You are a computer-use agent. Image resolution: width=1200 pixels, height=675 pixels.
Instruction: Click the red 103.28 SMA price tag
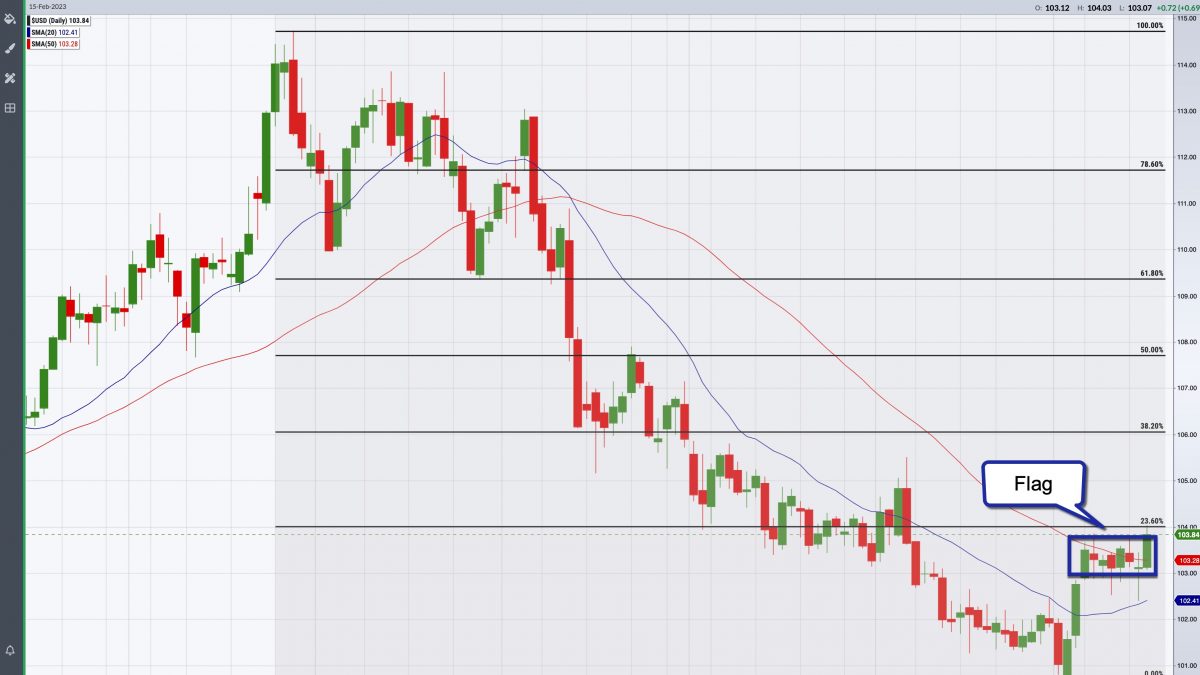point(1186,560)
